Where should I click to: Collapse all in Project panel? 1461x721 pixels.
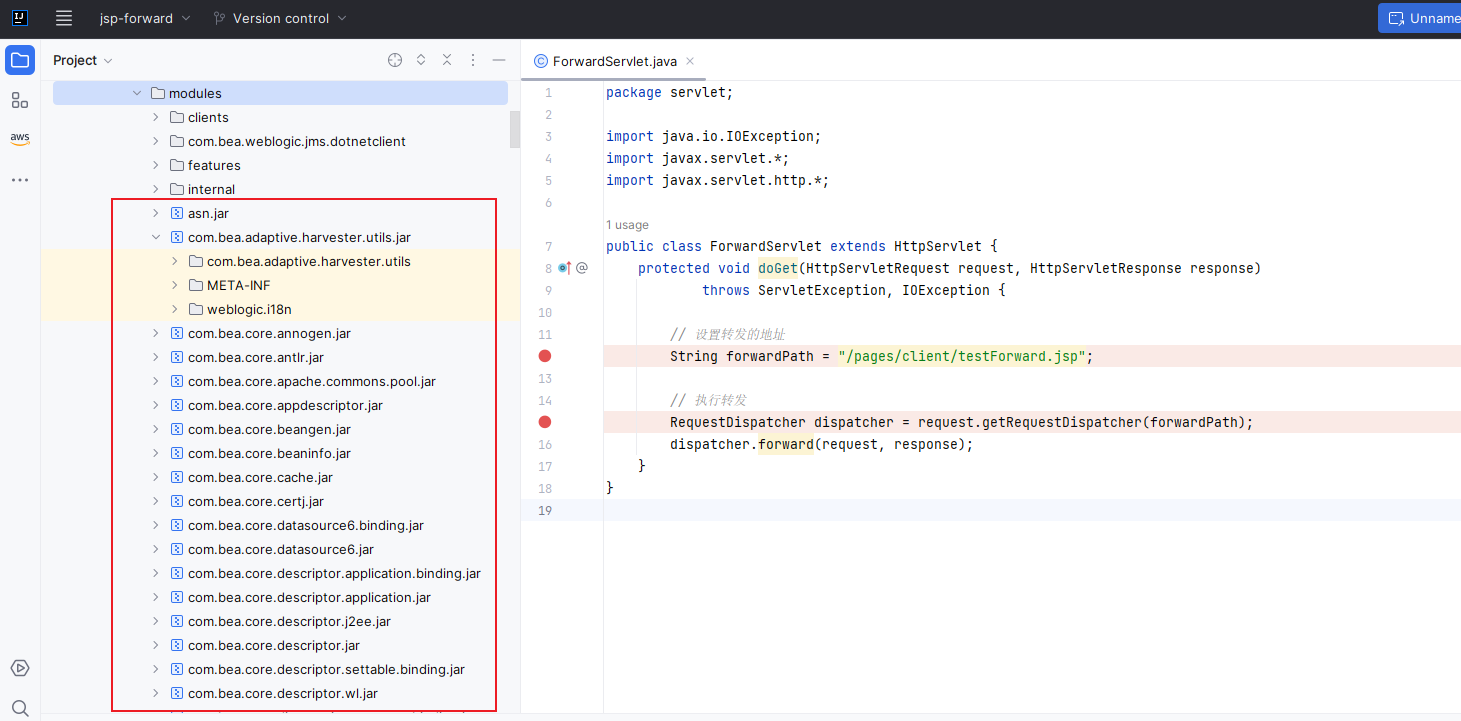pos(447,60)
